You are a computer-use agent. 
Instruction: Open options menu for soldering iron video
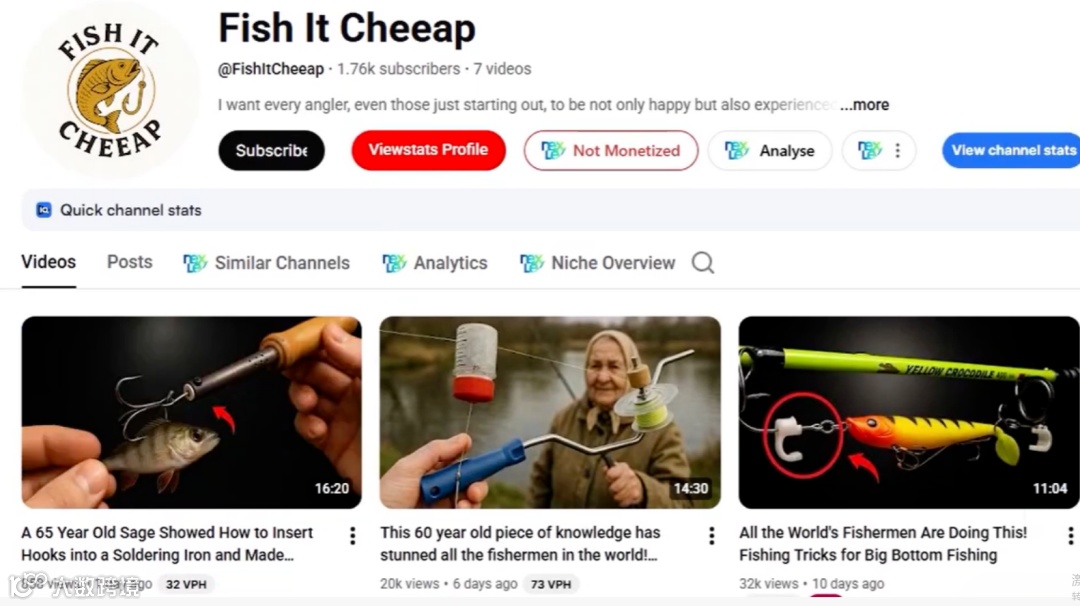(x=353, y=536)
